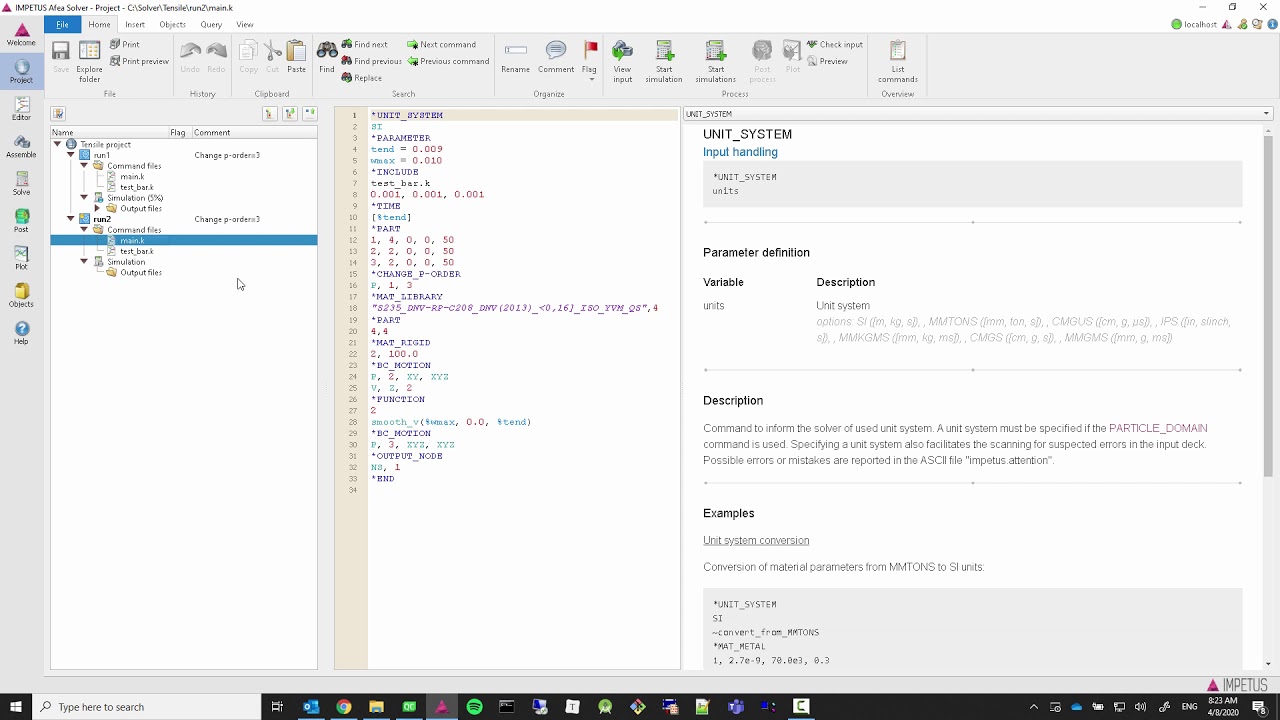
Task: Open input Preview in Process group
Action: pyautogui.click(x=827, y=61)
